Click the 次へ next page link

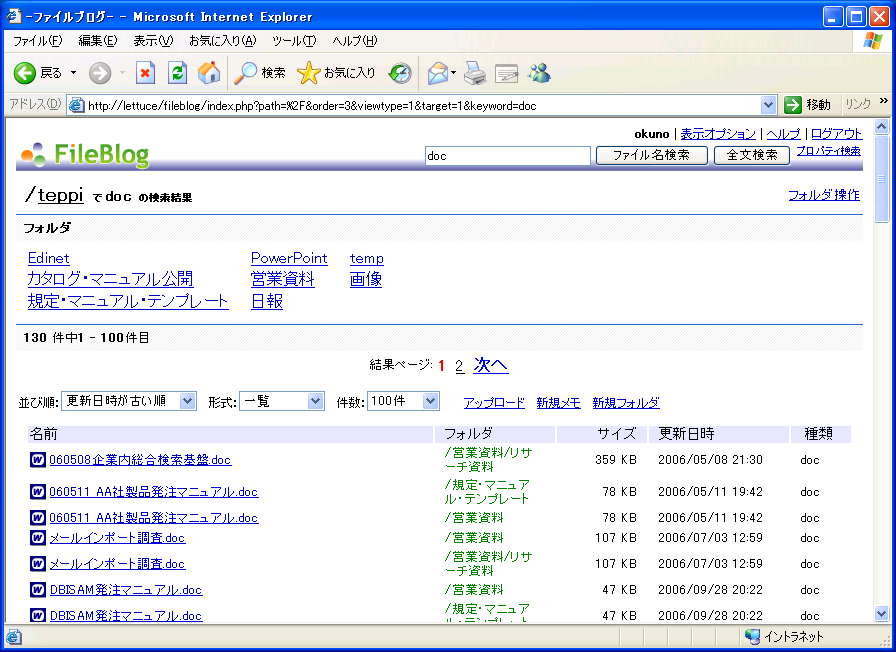491,365
